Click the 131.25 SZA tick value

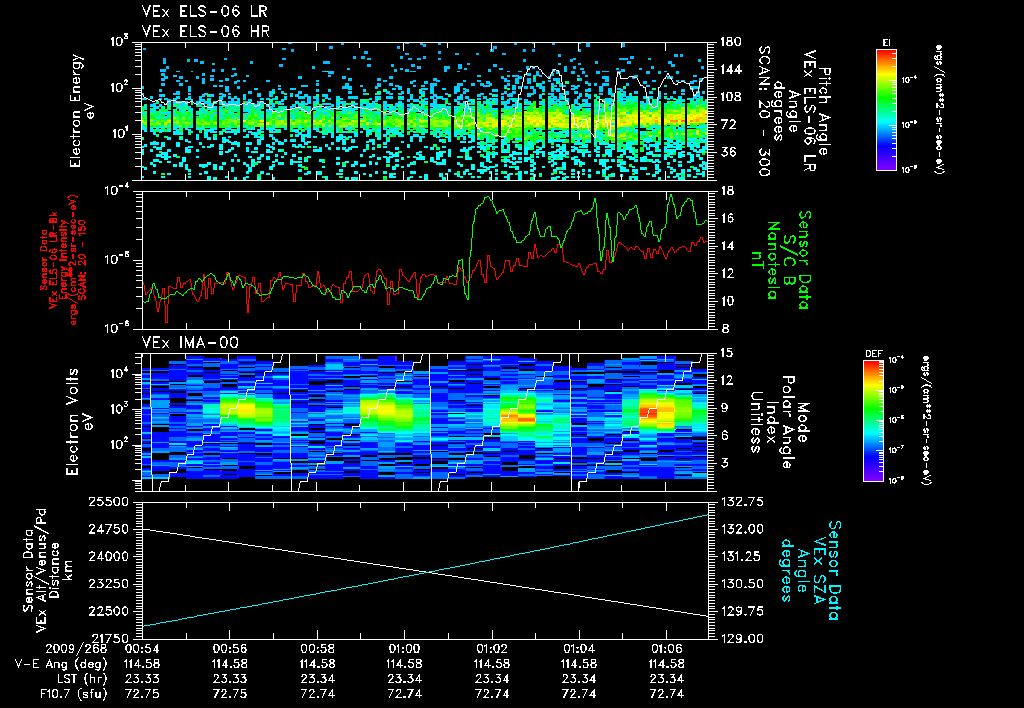(x=741, y=556)
